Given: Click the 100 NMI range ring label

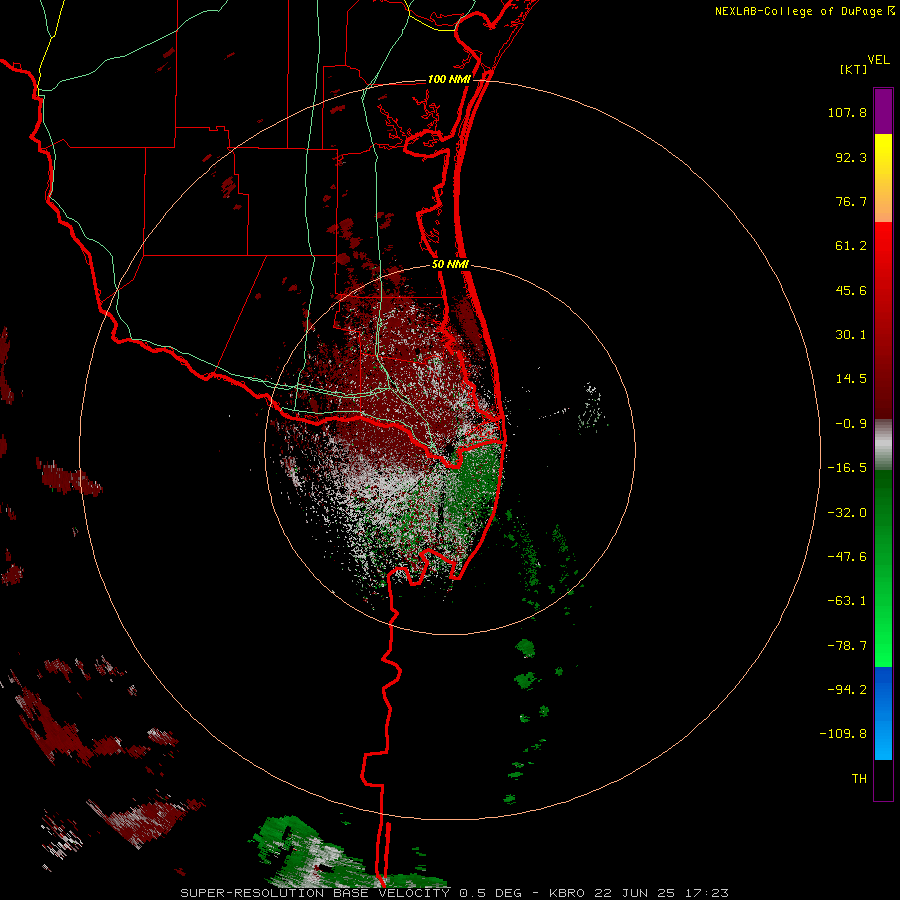Looking at the screenshot, I should pyautogui.click(x=449, y=79).
